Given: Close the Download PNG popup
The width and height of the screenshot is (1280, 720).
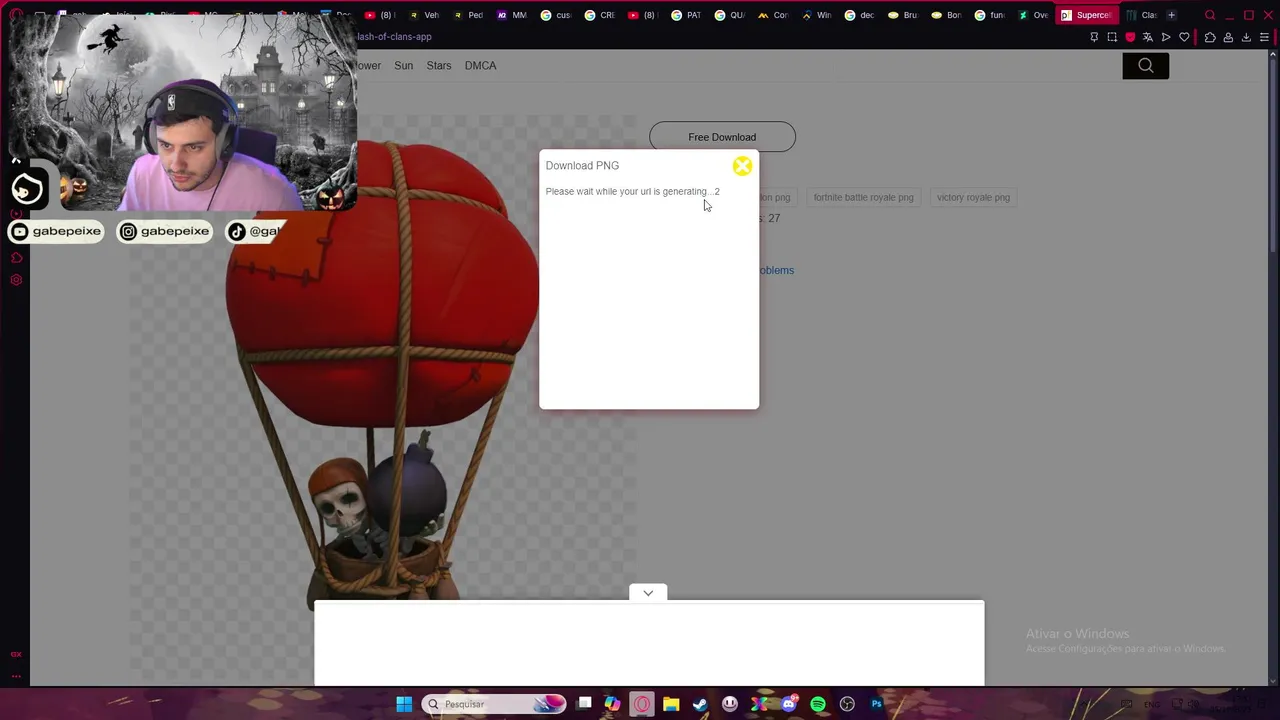Looking at the screenshot, I should [x=742, y=166].
